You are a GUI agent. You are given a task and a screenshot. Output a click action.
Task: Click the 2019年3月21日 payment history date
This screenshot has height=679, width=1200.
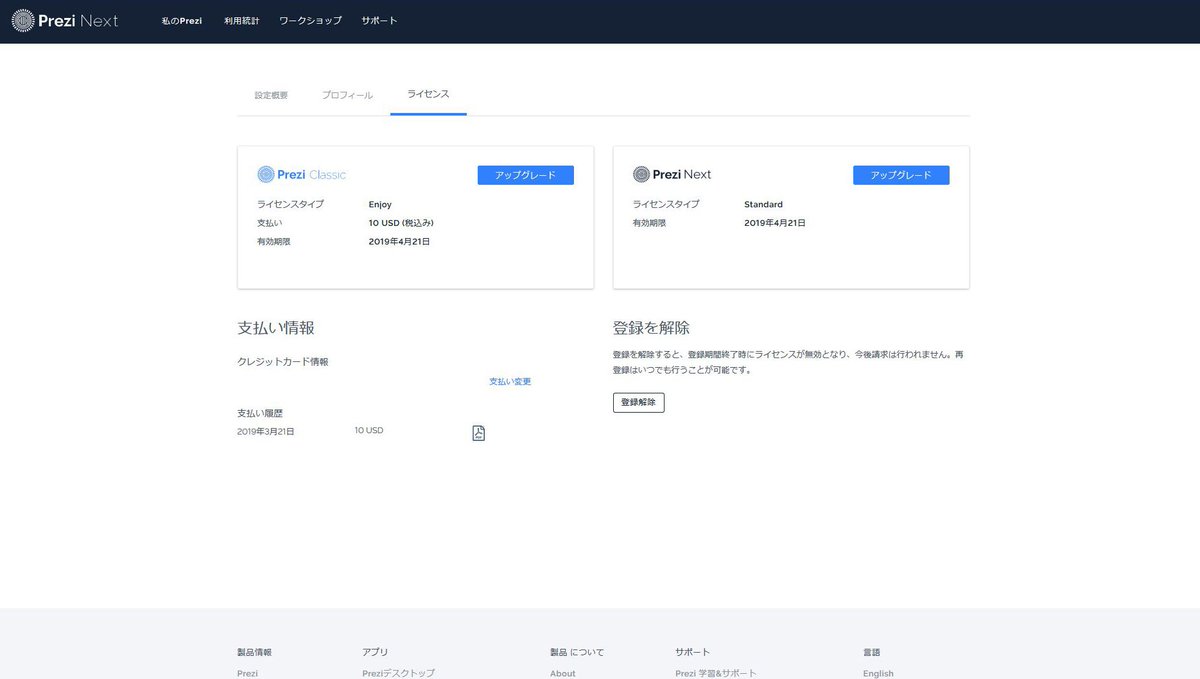coord(266,431)
